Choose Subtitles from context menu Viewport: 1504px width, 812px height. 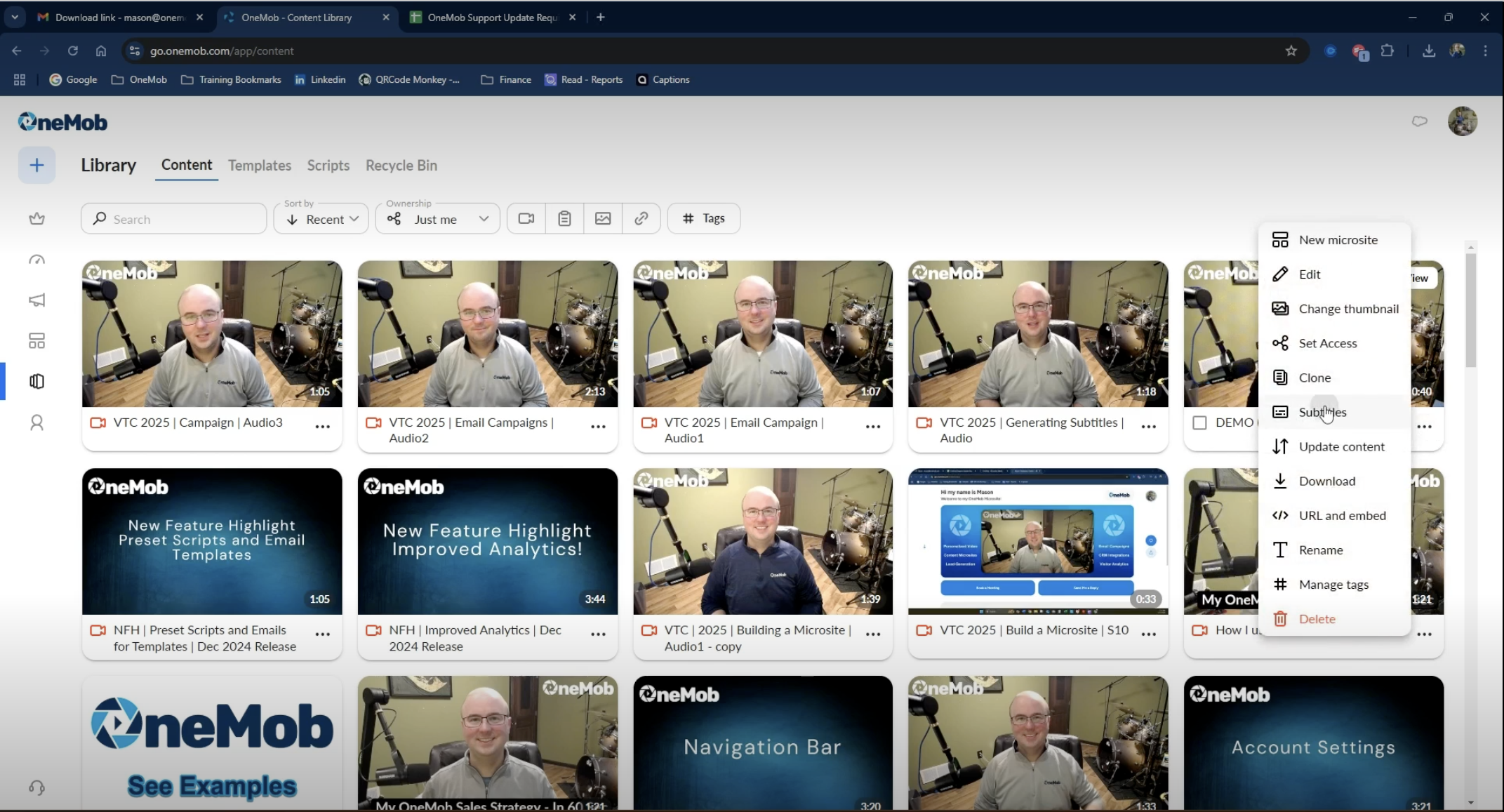(1334, 412)
